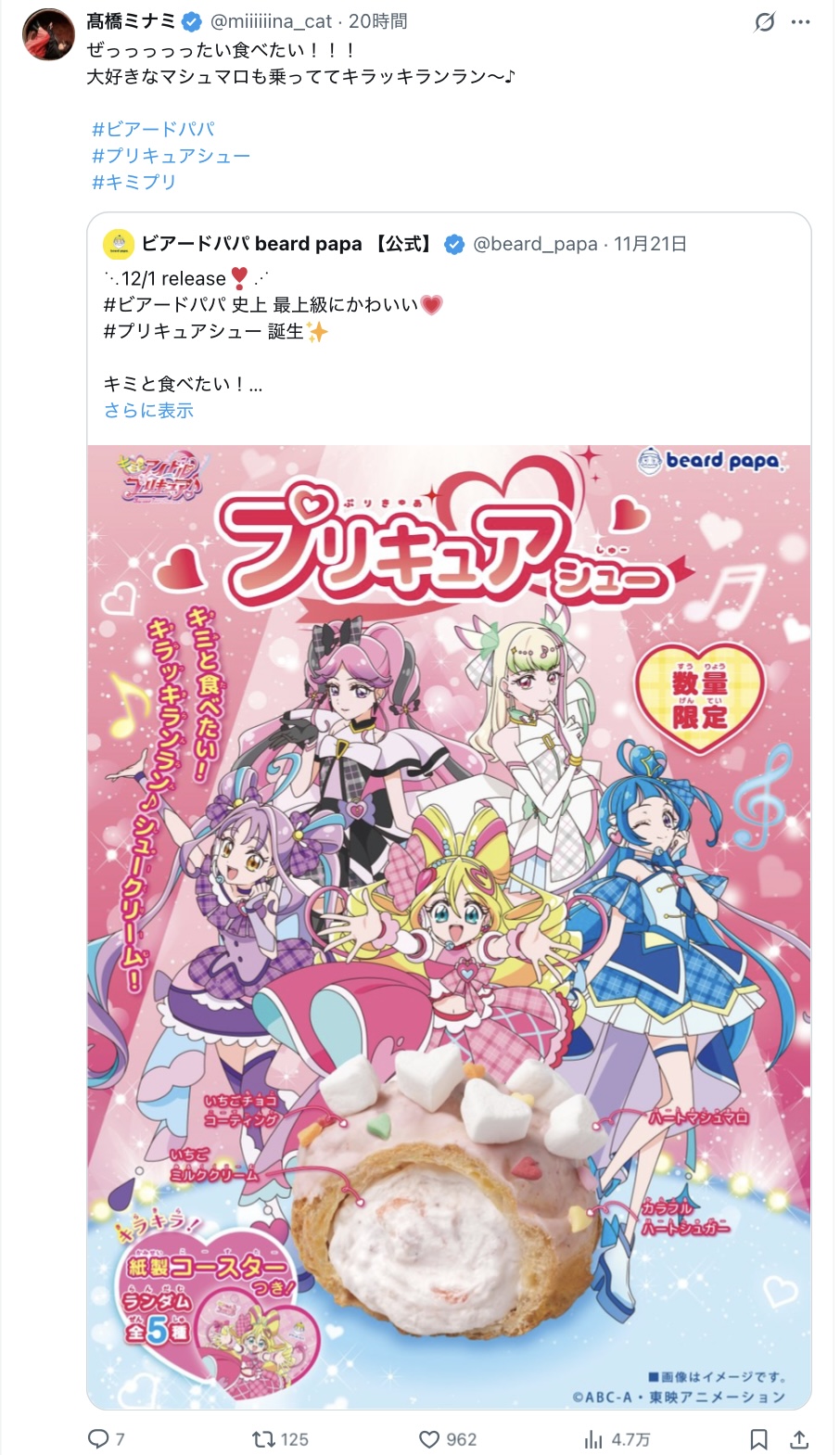Screen dimensions: 840x1455
Task: Click the 高橋ミナミ display name
Action: pos(131,21)
